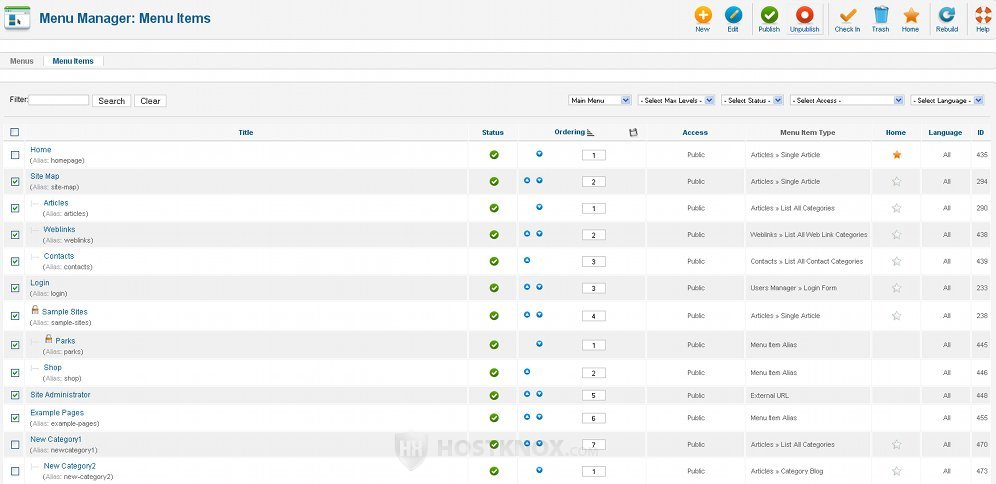Sort by the Ordering column header

(x=569, y=132)
